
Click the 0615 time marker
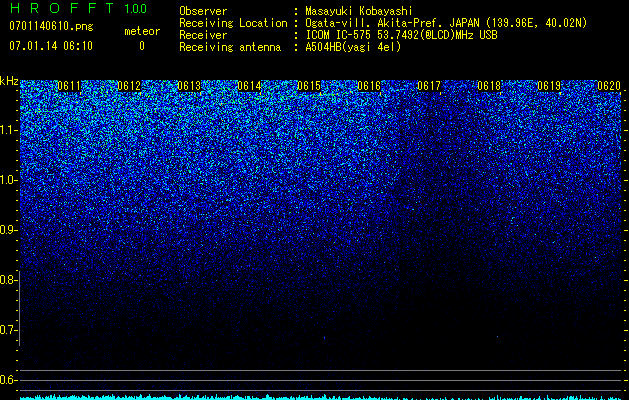coord(309,86)
